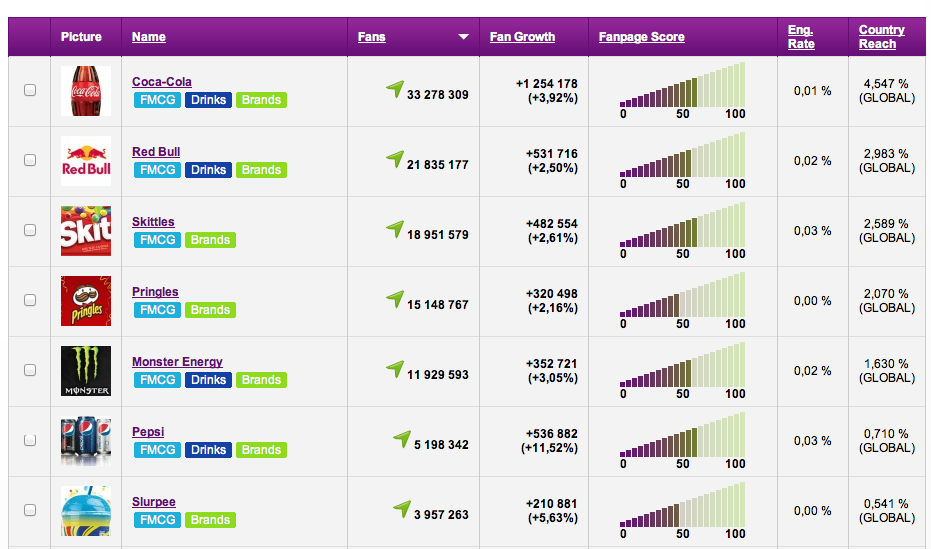931x549 pixels.
Task: Open the Monster Energy logo picture
Action: [x=86, y=371]
